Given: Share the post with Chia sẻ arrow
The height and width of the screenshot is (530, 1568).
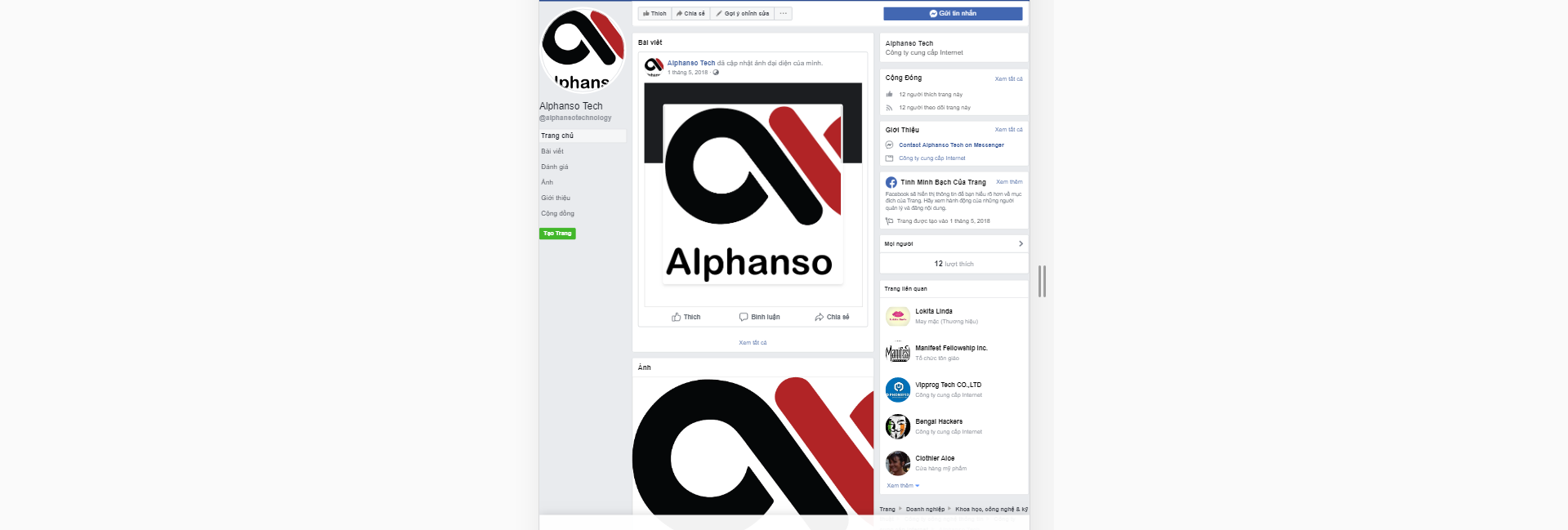Looking at the screenshot, I should coord(832,317).
